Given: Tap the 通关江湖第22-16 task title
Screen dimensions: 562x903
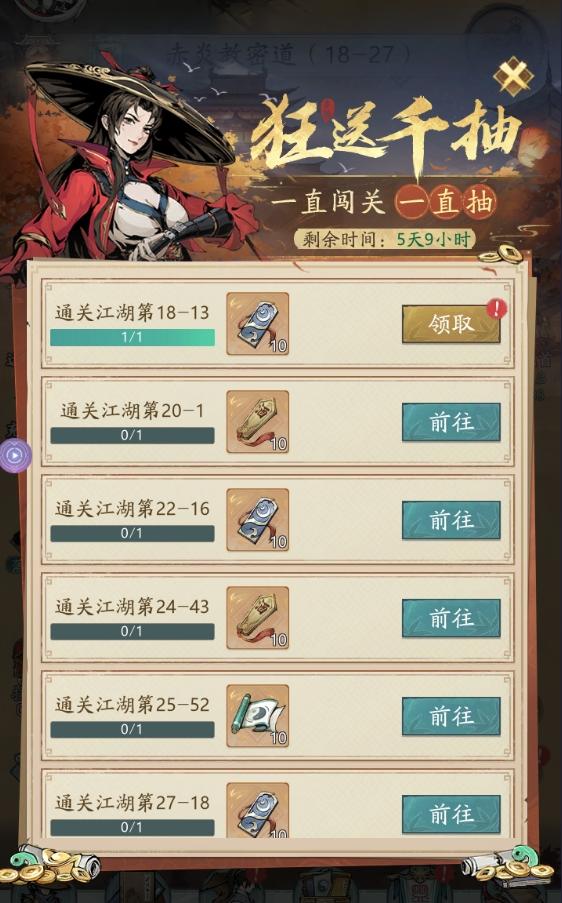Looking at the screenshot, I should coord(132,509).
